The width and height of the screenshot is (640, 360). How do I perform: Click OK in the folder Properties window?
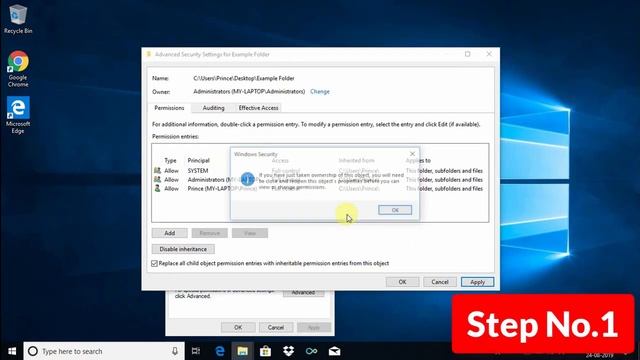click(238, 327)
